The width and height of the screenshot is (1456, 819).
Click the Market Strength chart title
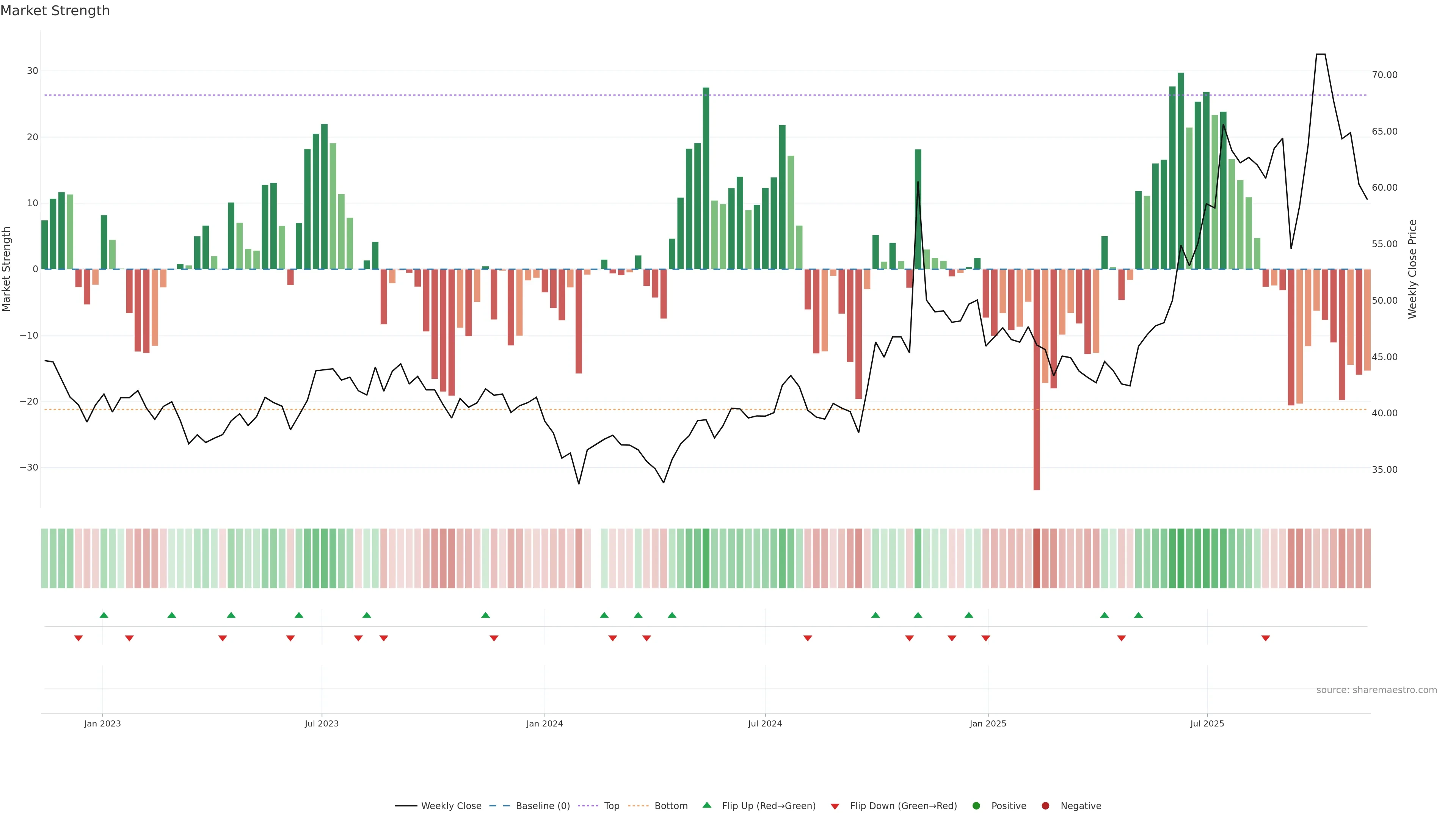(55, 11)
